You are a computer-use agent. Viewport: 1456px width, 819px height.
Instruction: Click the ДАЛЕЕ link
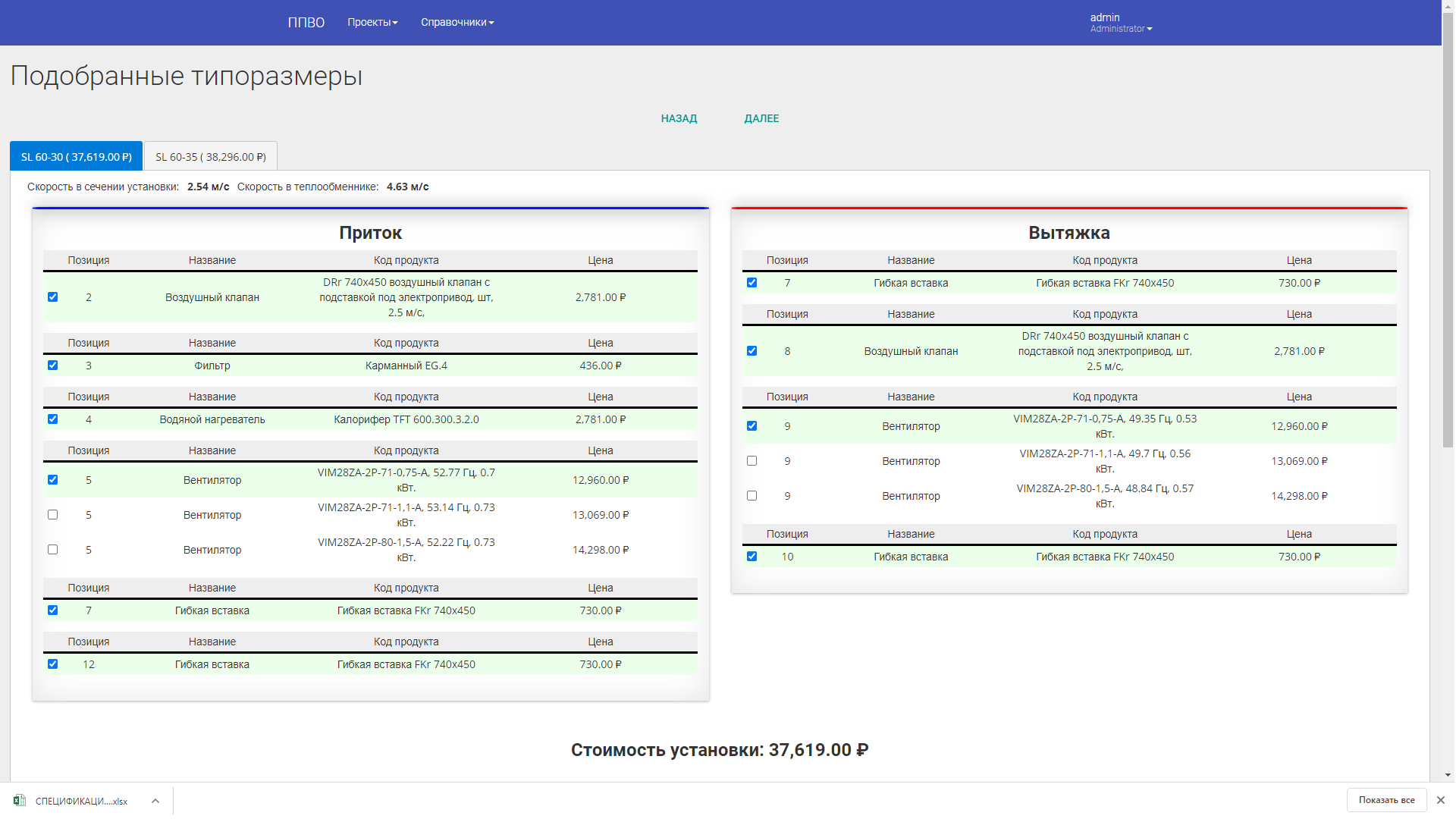tap(761, 118)
